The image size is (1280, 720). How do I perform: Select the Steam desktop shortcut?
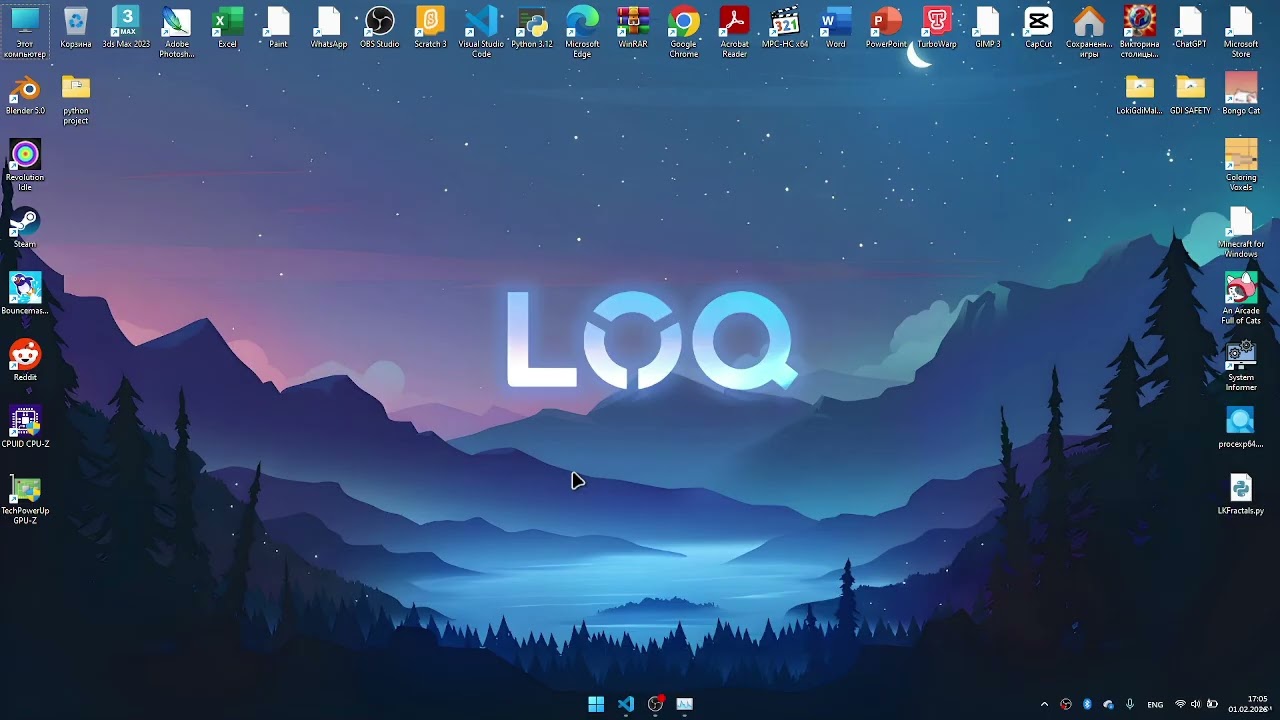click(x=25, y=228)
